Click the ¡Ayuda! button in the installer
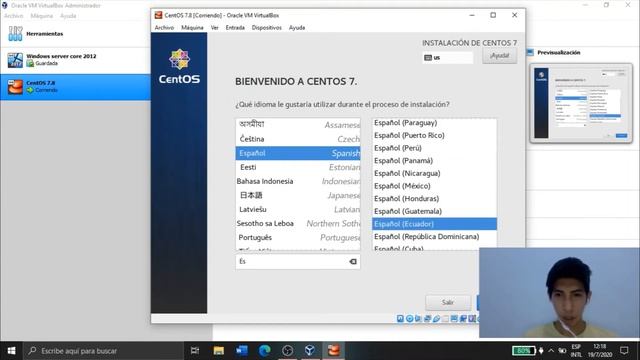This screenshot has height=360, width=640. (x=500, y=56)
